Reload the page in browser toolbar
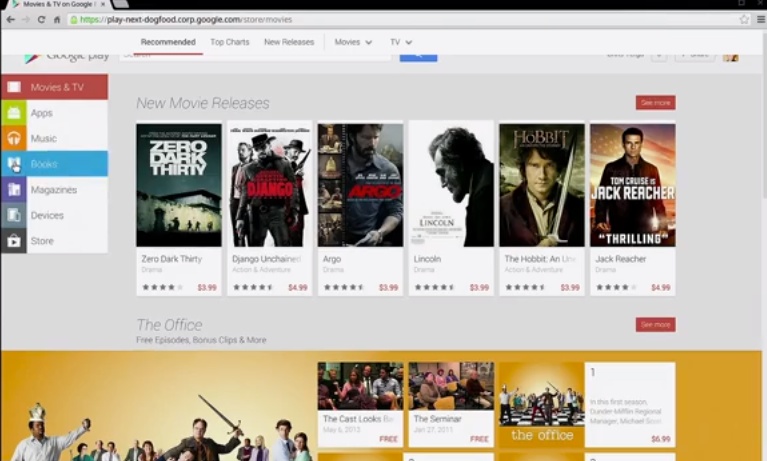The image size is (767, 461). click(x=41, y=20)
